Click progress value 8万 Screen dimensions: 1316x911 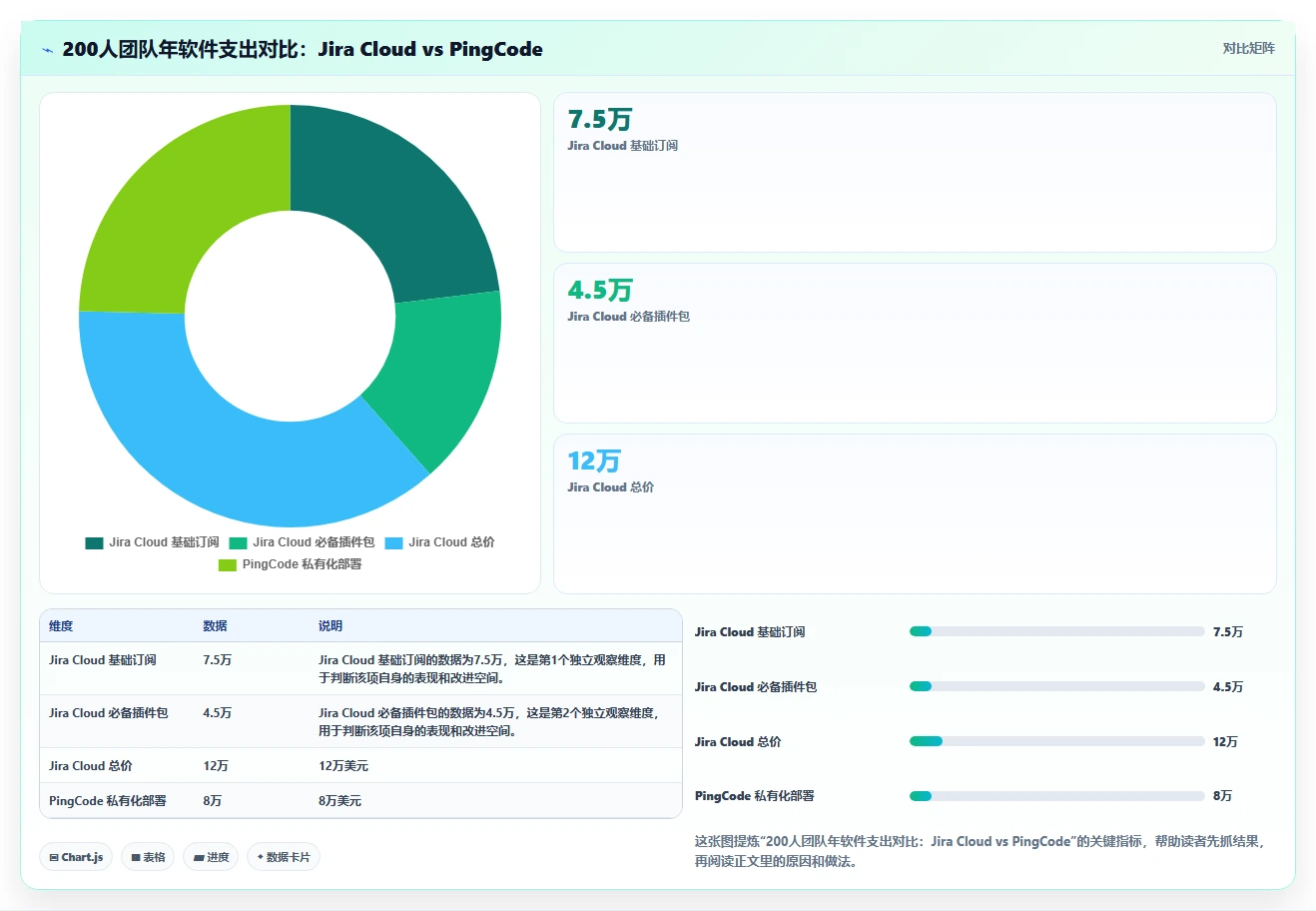(x=1223, y=796)
